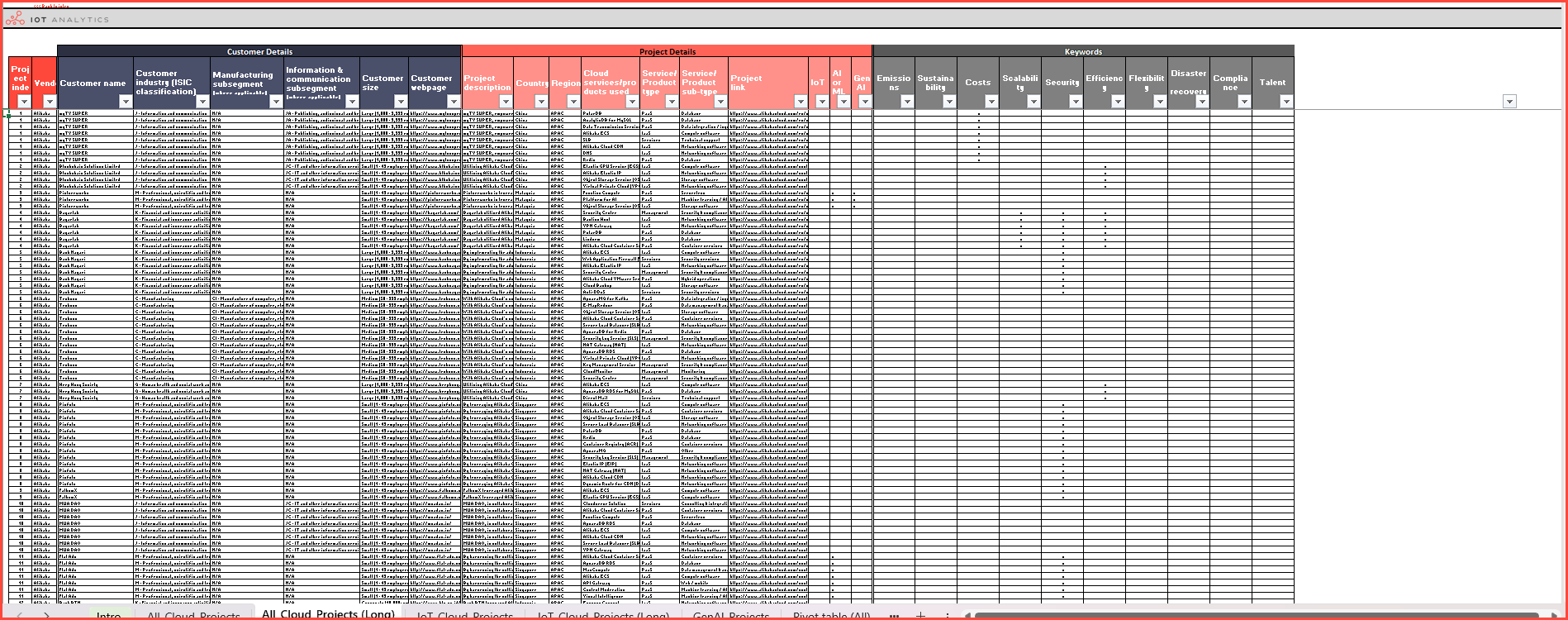Click the next sheet navigation arrow
The image size is (1568, 620).
point(46,615)
